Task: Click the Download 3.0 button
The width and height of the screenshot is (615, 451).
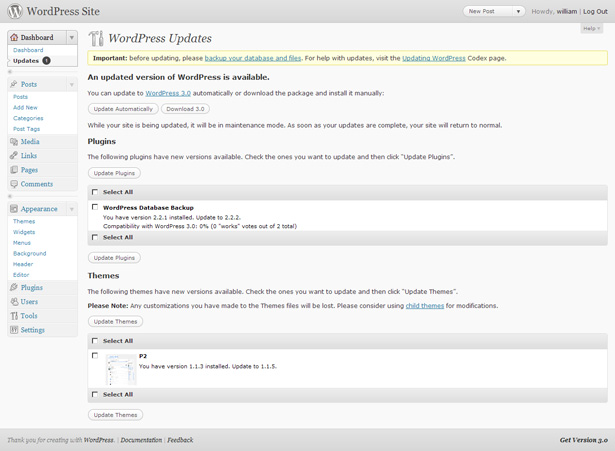Action: [x=185, y=109]
